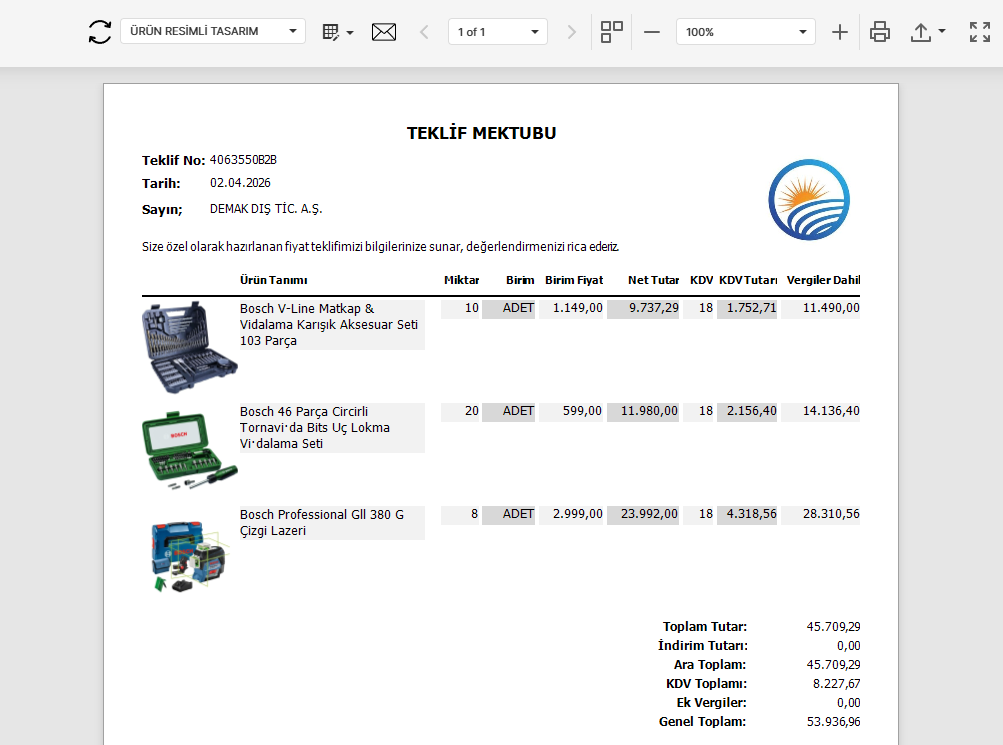Send the report by email icon

click(384, 32)
